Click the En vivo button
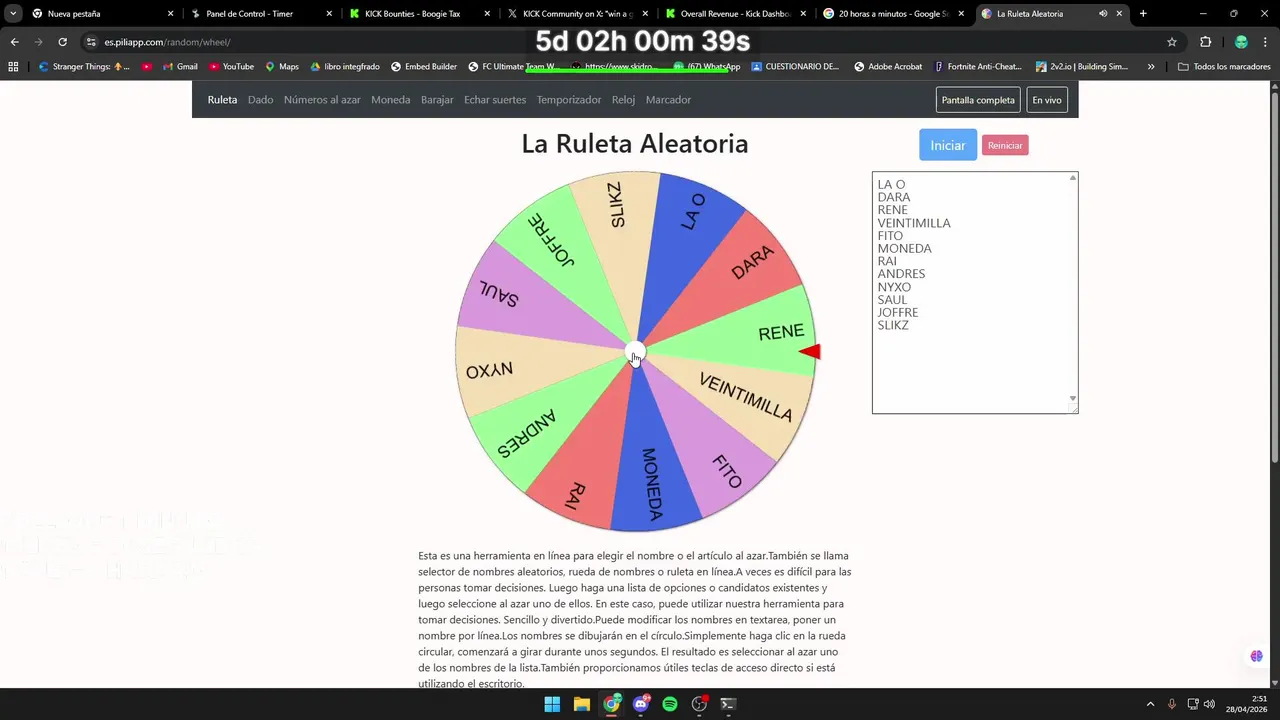This screenshot has height=720, width=1280. [x=1047, y=100]
